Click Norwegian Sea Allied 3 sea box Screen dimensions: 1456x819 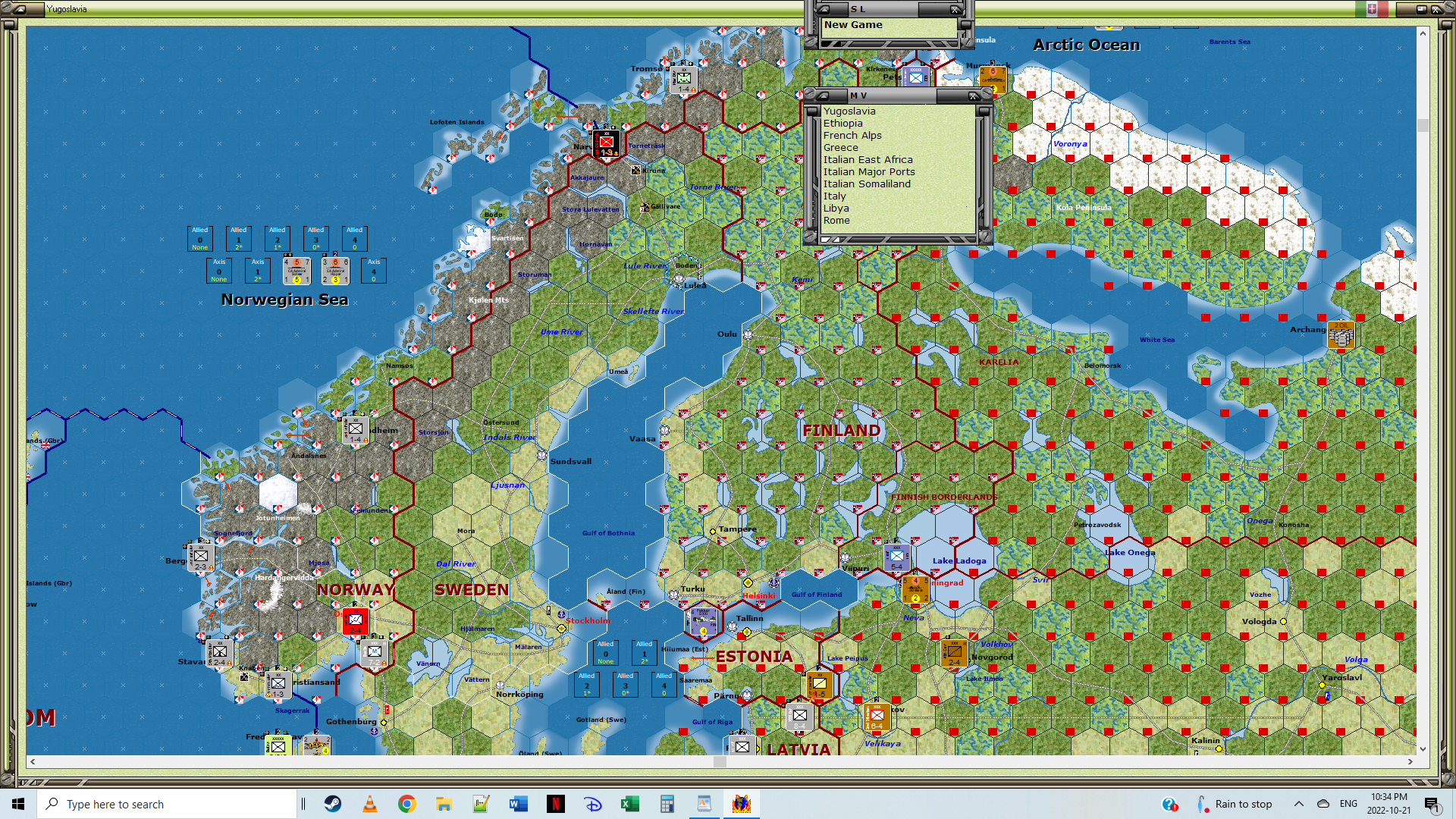pyautogui.click(x=316, y=239)
